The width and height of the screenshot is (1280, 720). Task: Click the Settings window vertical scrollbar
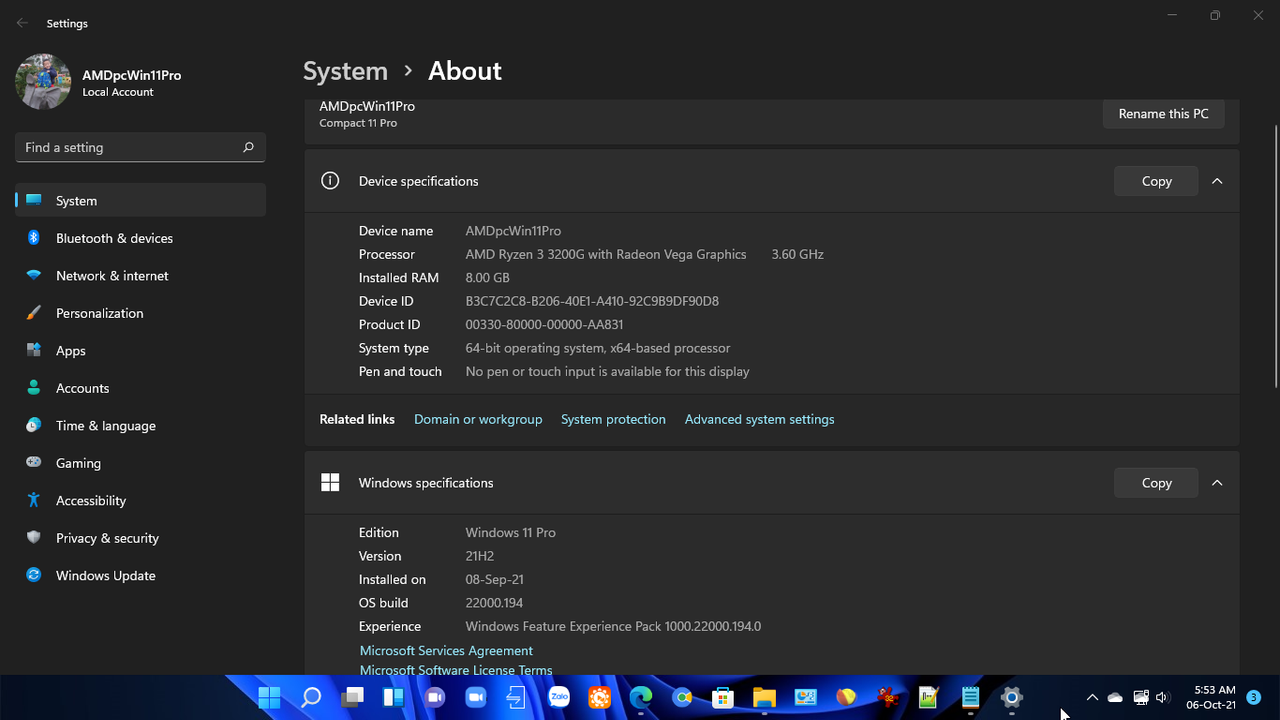[1275, 256]
